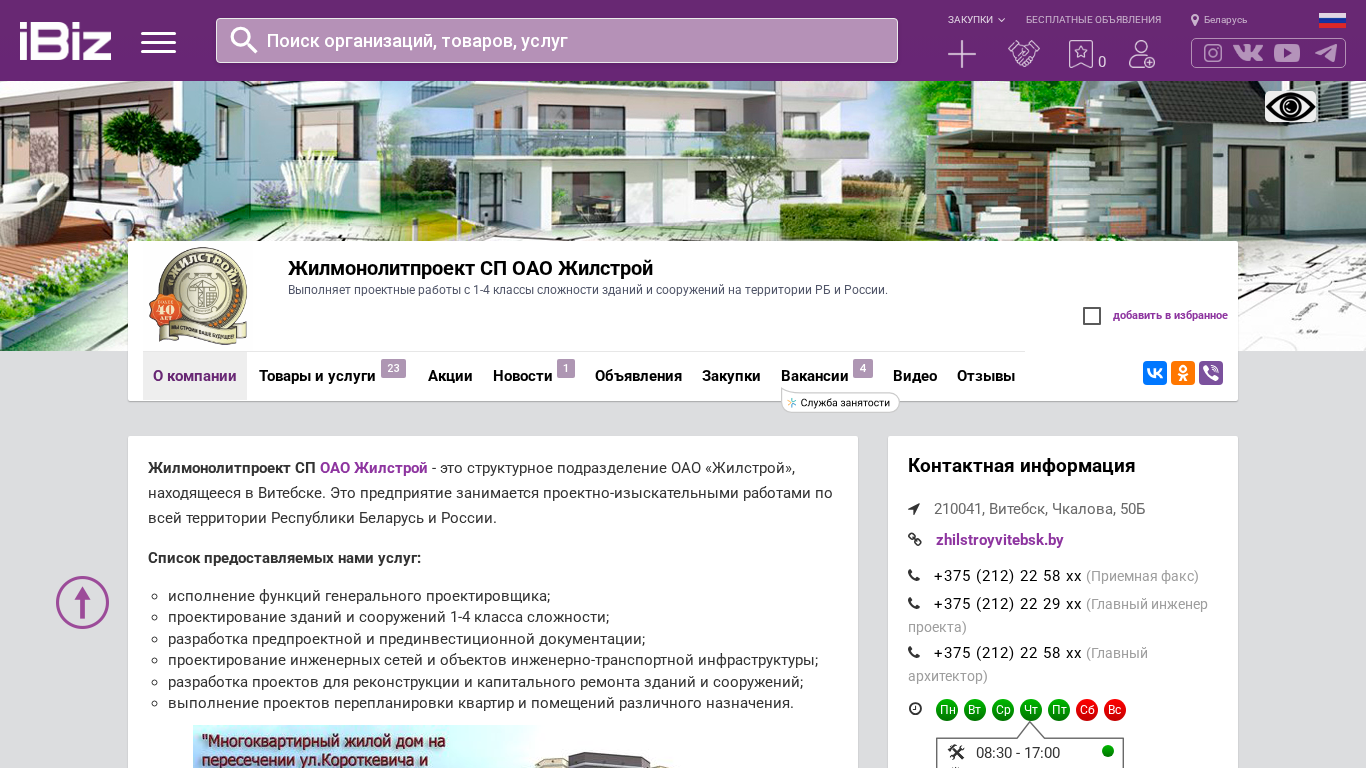Select Sunday (Вс) schedule day
The width and height of the screenshot is (1366, 768).
pos(1115,710)
